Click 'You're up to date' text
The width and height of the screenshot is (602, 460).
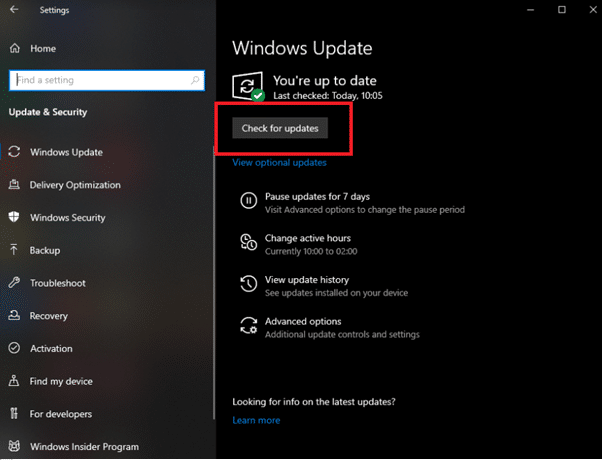(325, 80)
